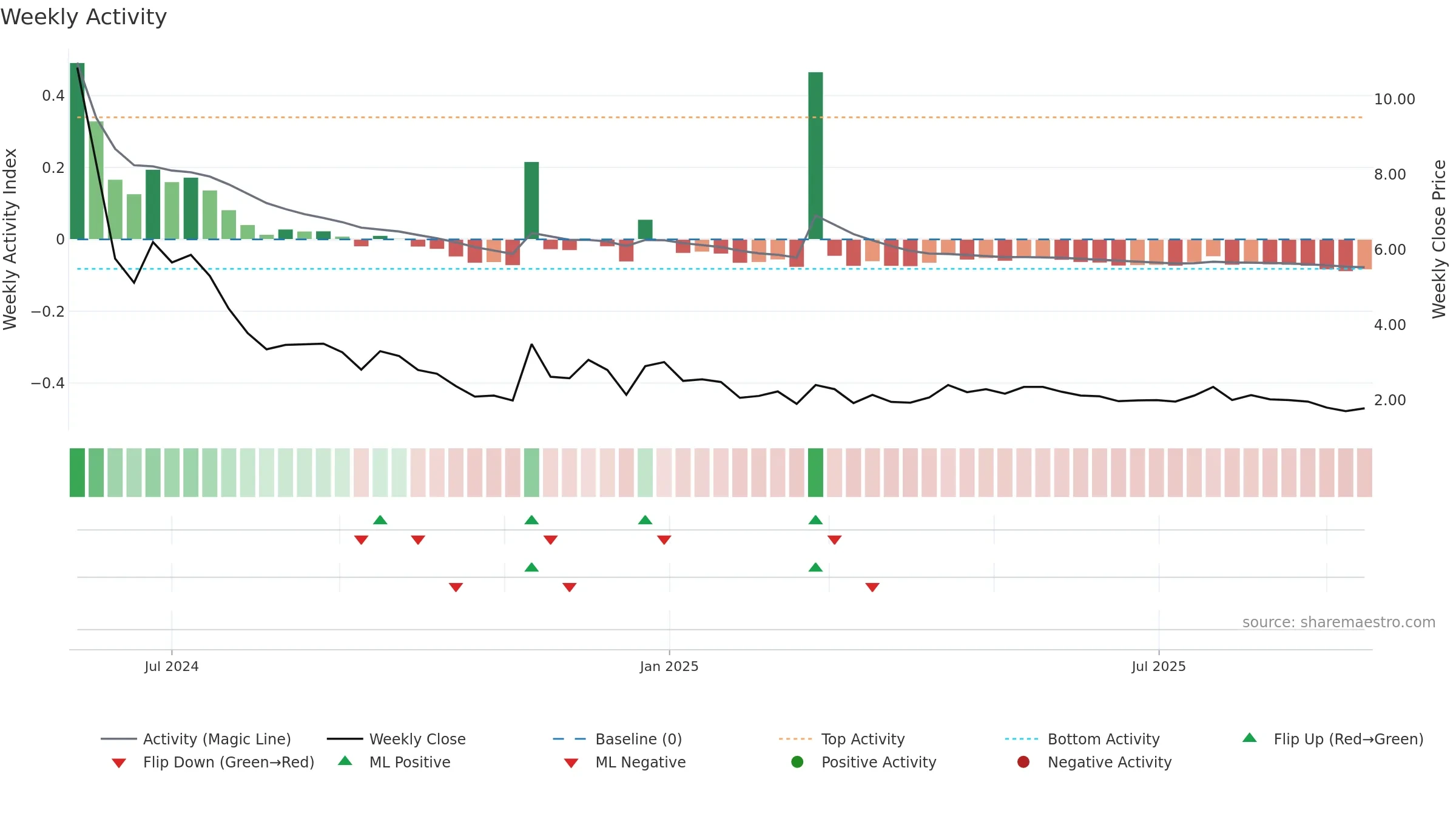Click the Negative Activity red circle legend icon
This screenshot has width=1456, height=819.
pos(1023,762)
